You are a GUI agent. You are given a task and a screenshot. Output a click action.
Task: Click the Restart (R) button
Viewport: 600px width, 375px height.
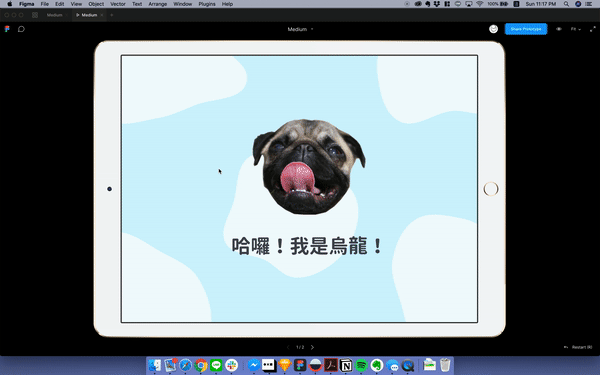[578, 347]
